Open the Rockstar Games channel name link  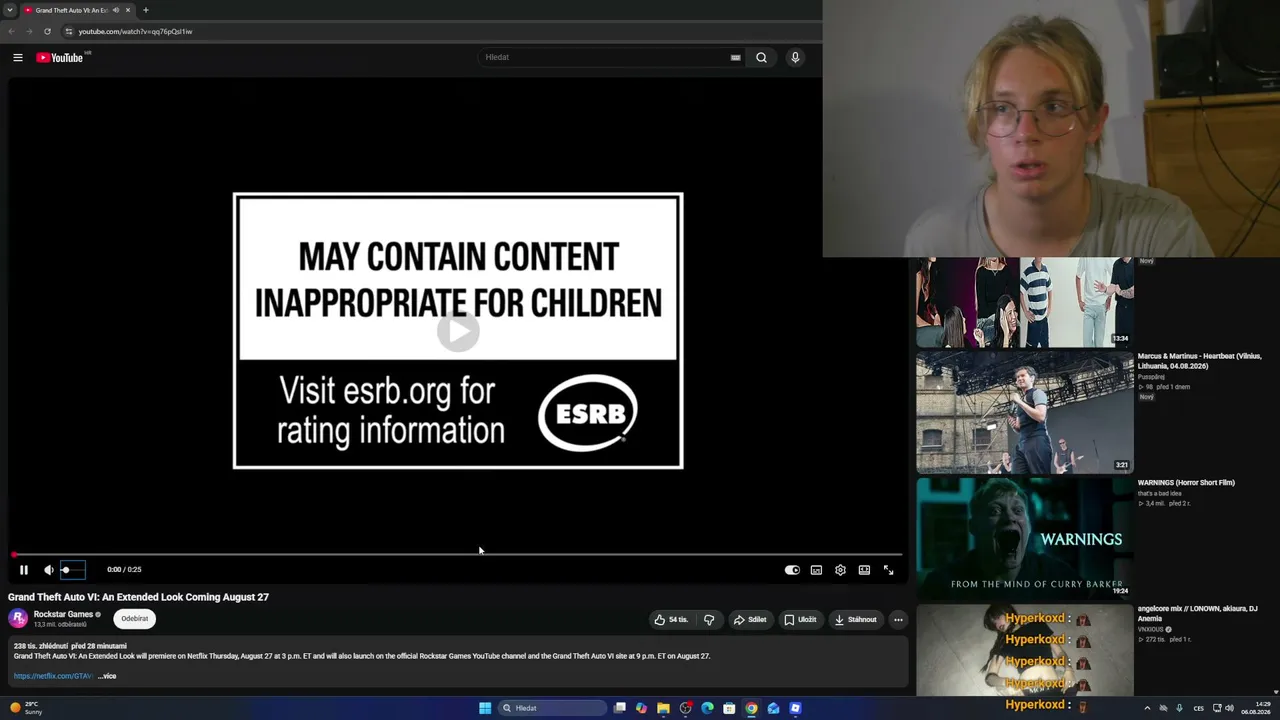click(63, 614)
